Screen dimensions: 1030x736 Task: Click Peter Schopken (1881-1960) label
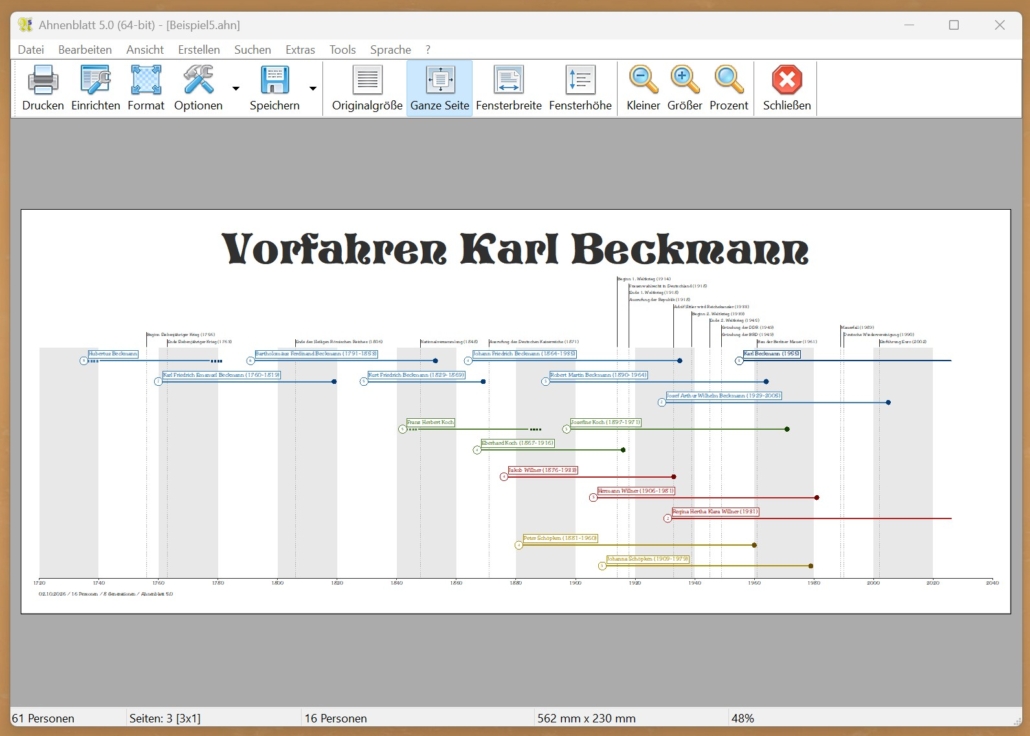click(560, 538)
